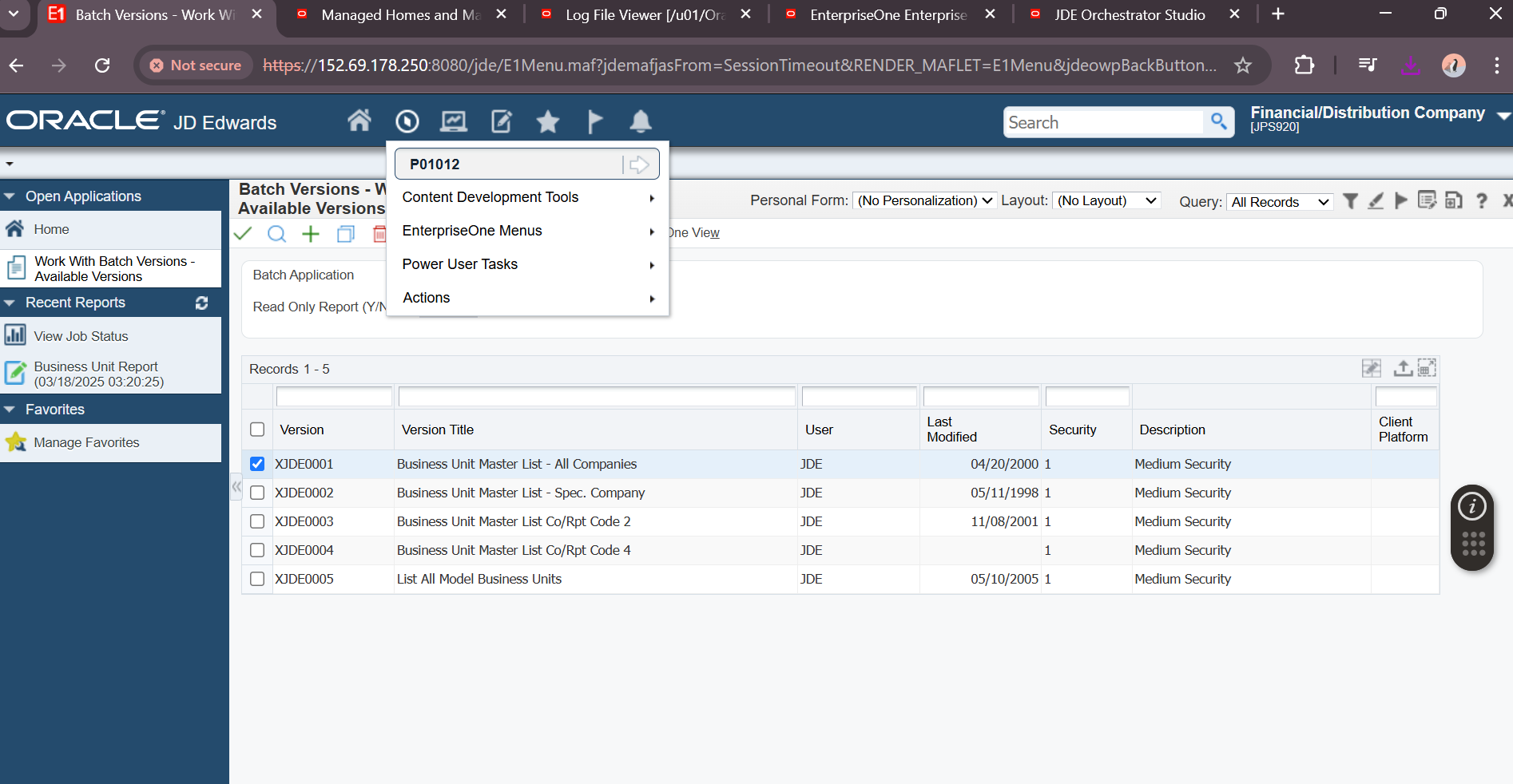Click the help question mark icon
The width and height of the screenshot is (1513, 784).
1483,201
